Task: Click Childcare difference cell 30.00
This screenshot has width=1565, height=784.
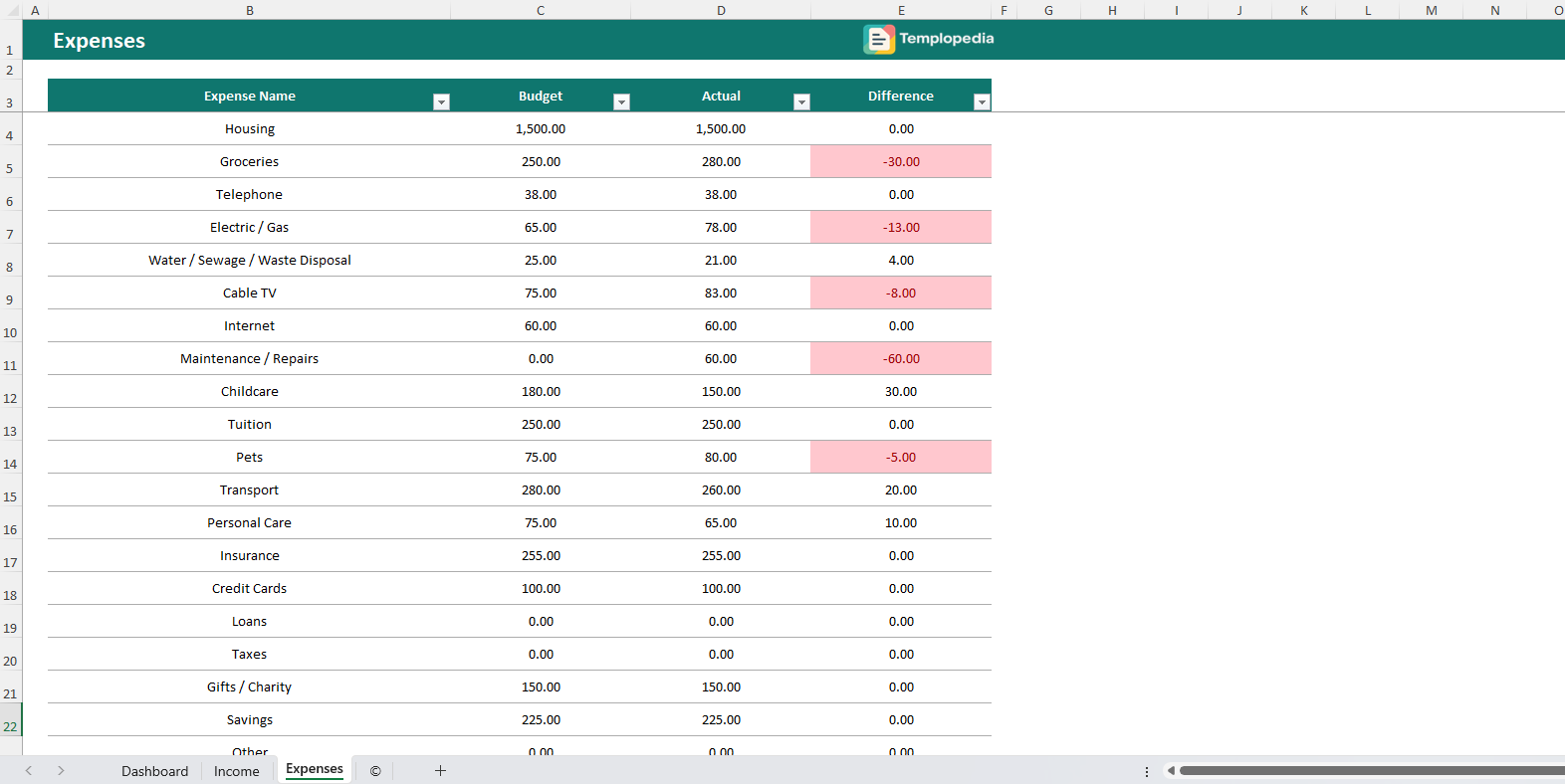Action: (901, 392)
